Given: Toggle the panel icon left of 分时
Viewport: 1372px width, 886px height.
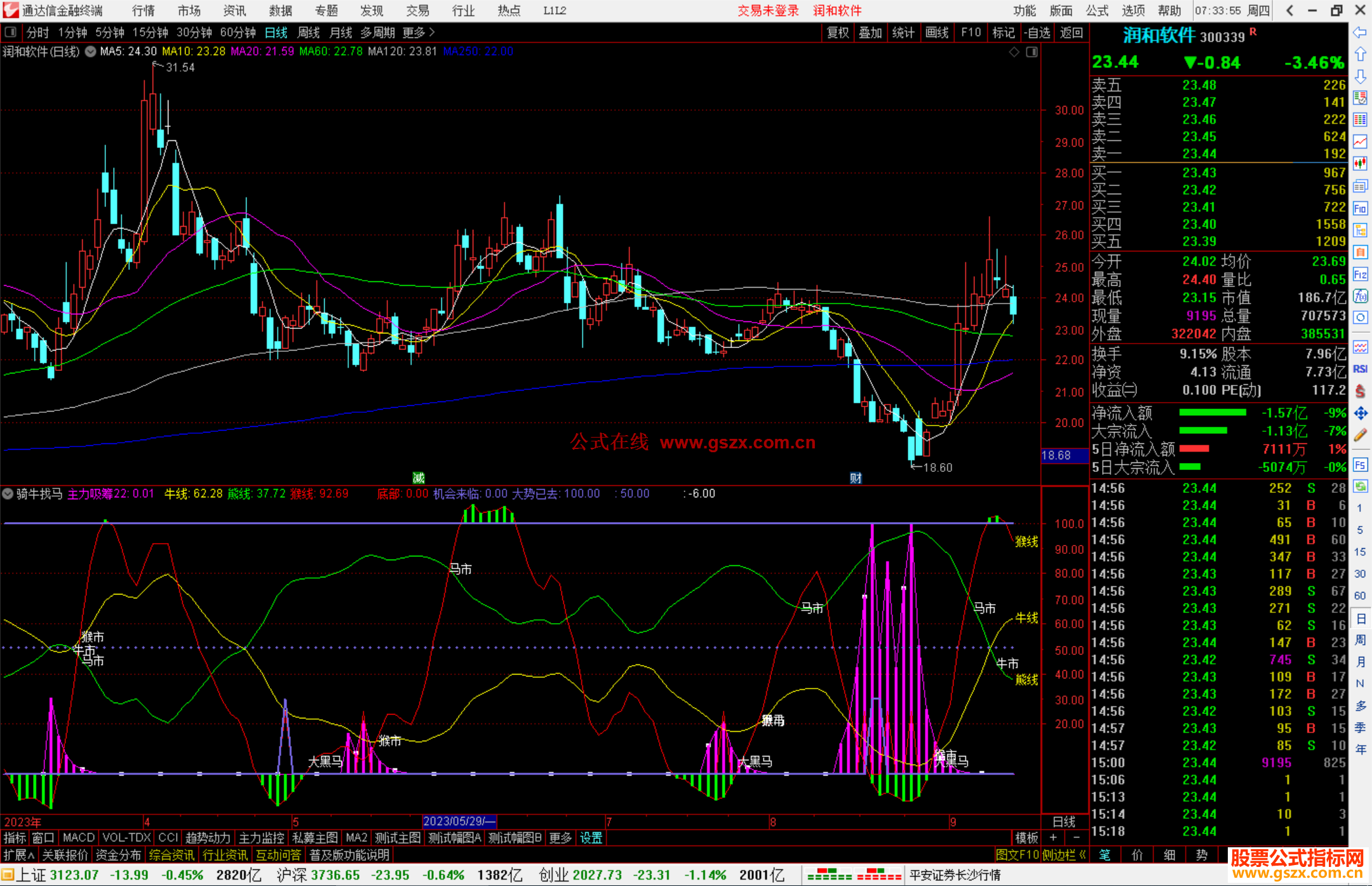Looking at the screenshot, I should [11, 32].
